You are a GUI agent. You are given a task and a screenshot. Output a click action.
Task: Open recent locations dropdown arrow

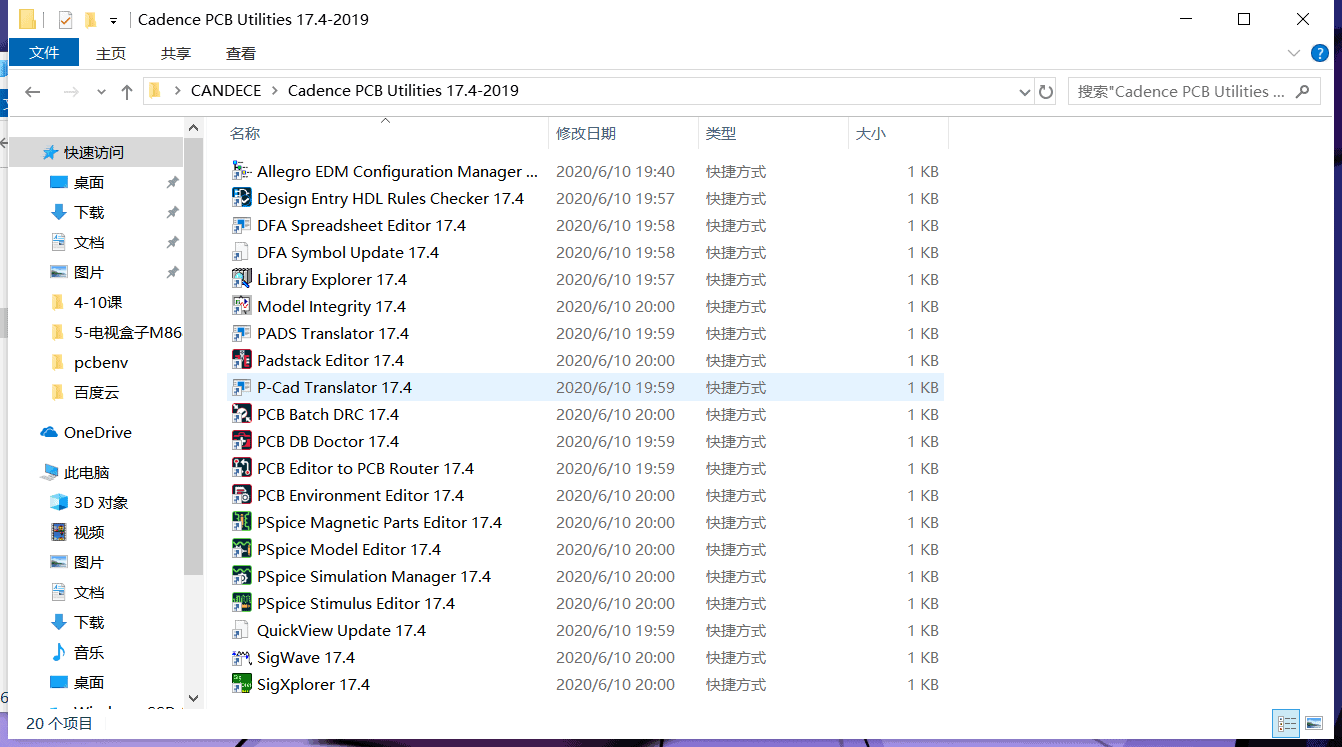tap(101, 92)
